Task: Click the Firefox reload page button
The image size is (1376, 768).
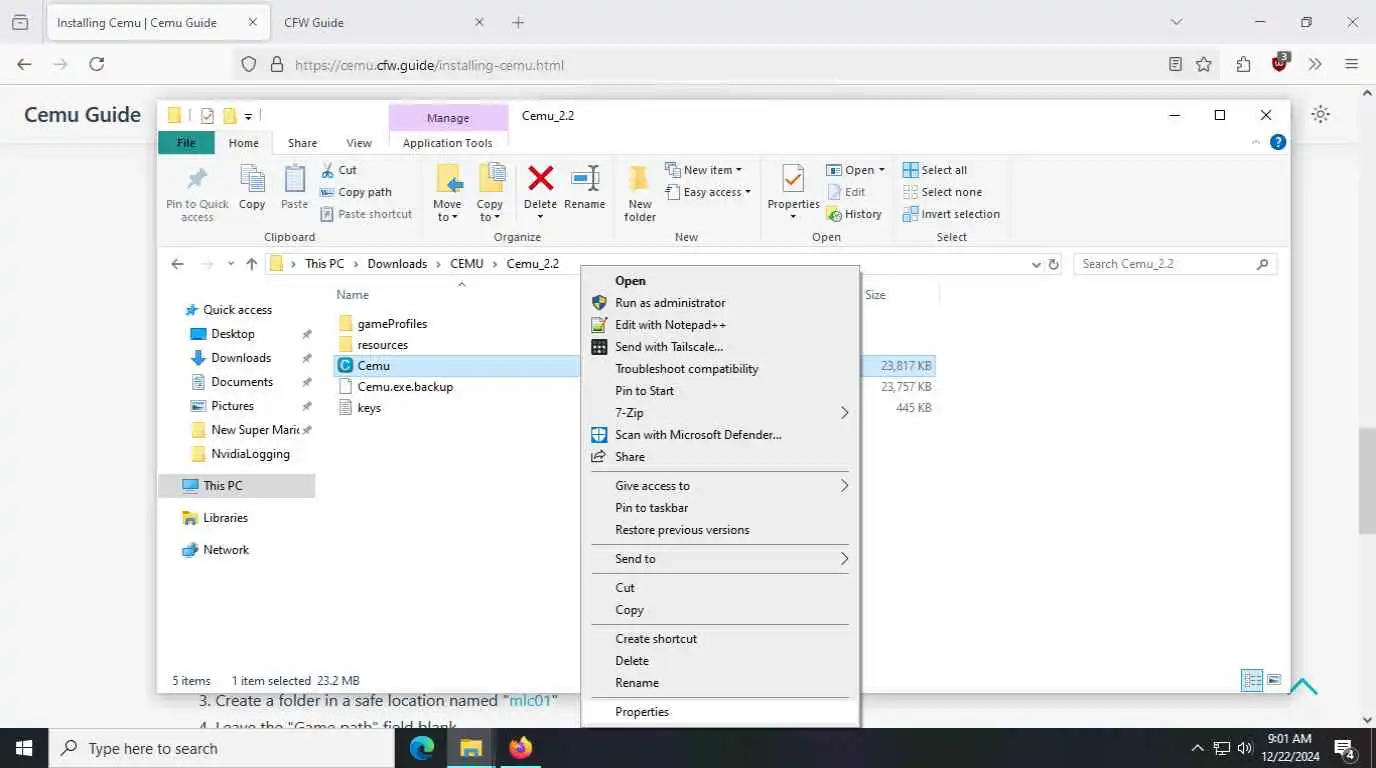Action: 97,64
